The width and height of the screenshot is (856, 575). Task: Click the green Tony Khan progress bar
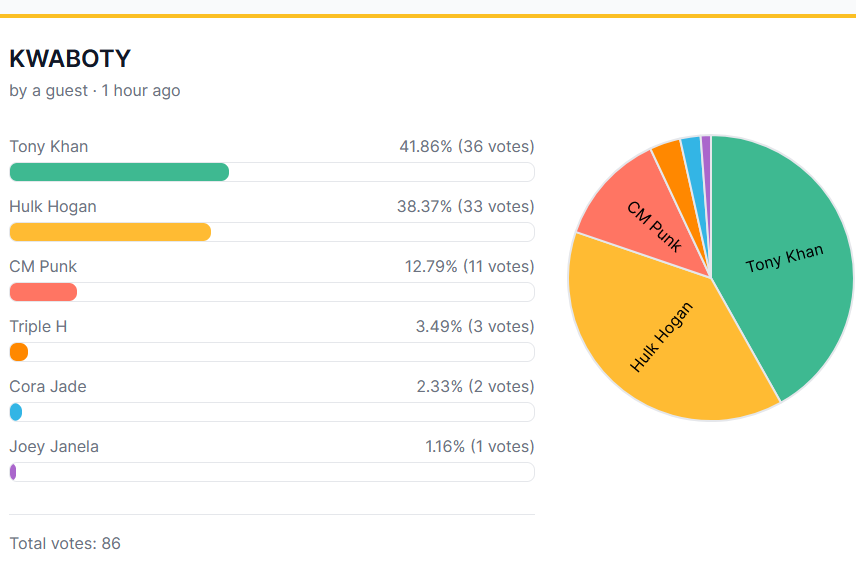119,172
